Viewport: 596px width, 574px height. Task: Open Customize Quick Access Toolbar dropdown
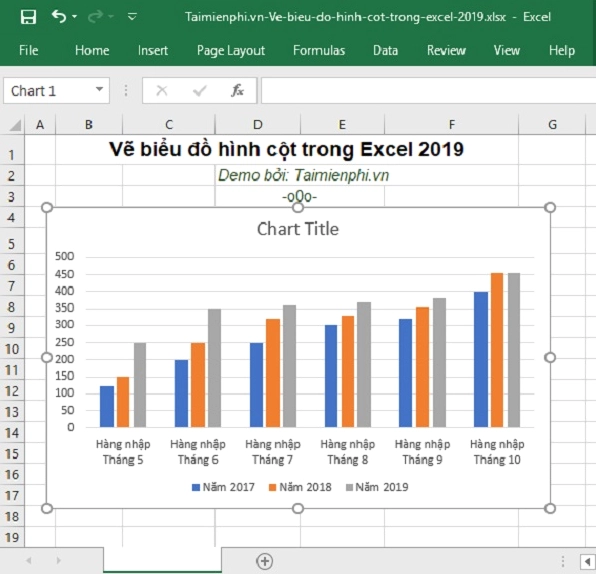pyautogui.click(x=132, y=16)
